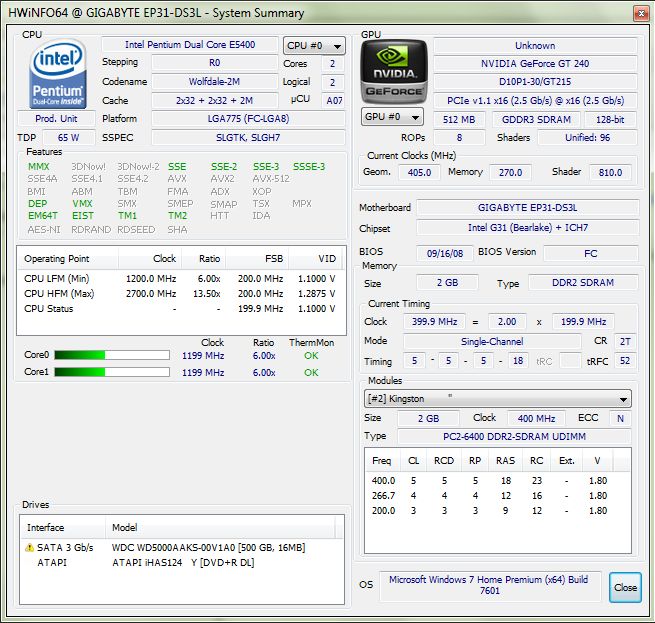Click the Intel Pentium Dual Core E5400 field
Image resolution: width=655 pixels, height=623 pixels.
pyautogui.click(x=190, y=45)
